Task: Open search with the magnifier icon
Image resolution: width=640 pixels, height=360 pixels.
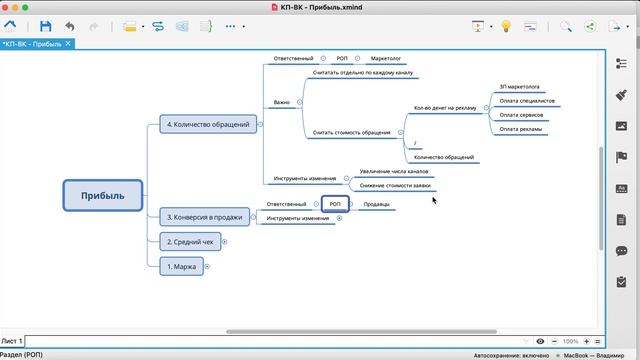Action: point(566,27)
